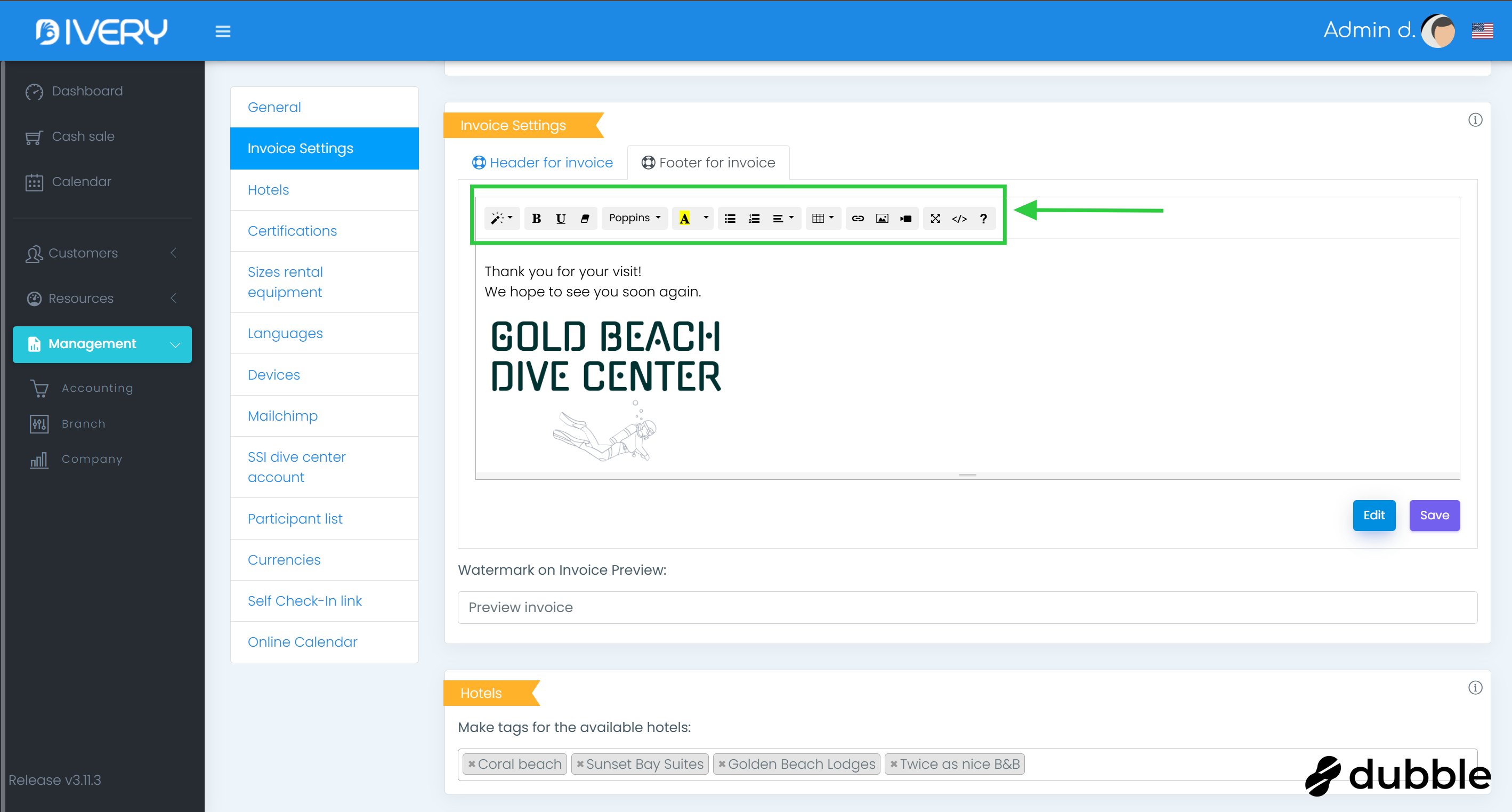Click the hamburger menu icon
The image size is (1512, 812).
pos(222,31)
